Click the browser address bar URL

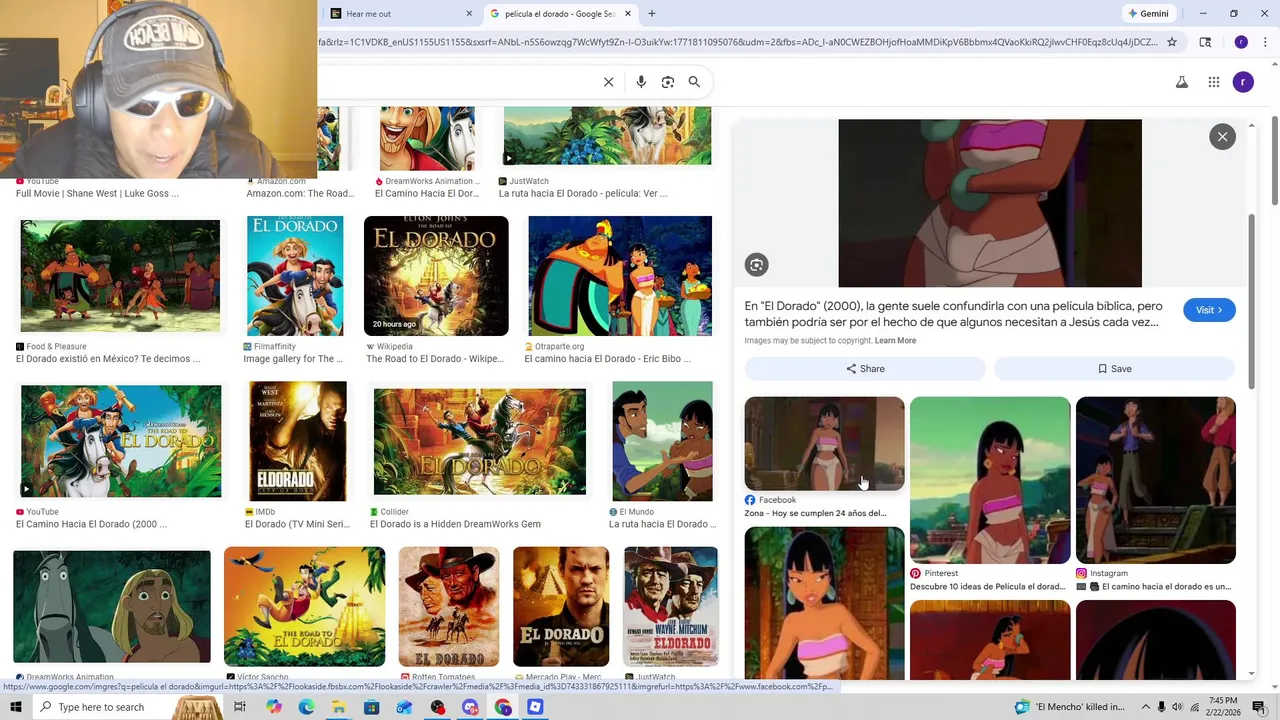[x=738, y=42]
